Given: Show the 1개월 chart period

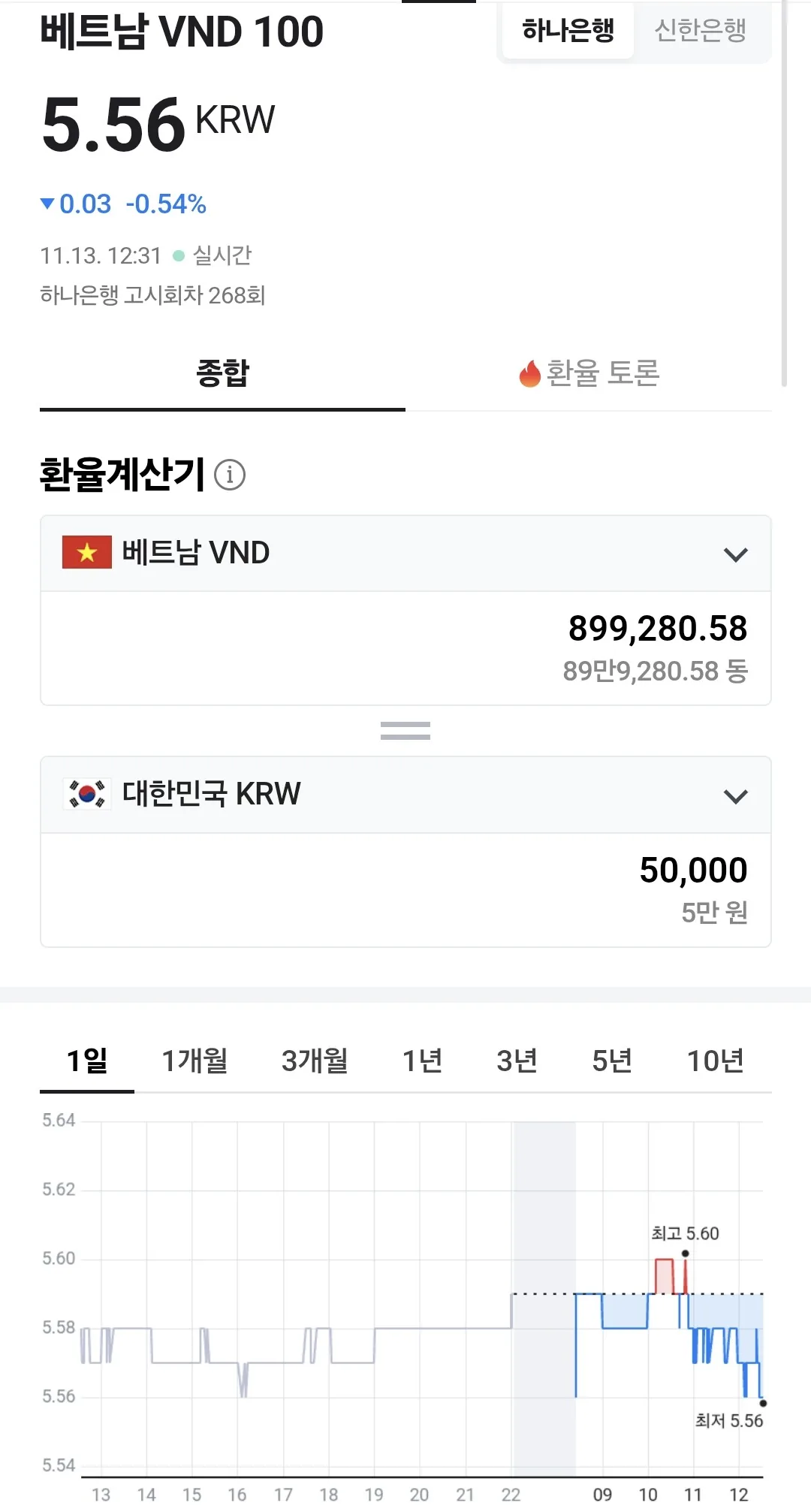Looking at the screenshot, I should 195,1061.
